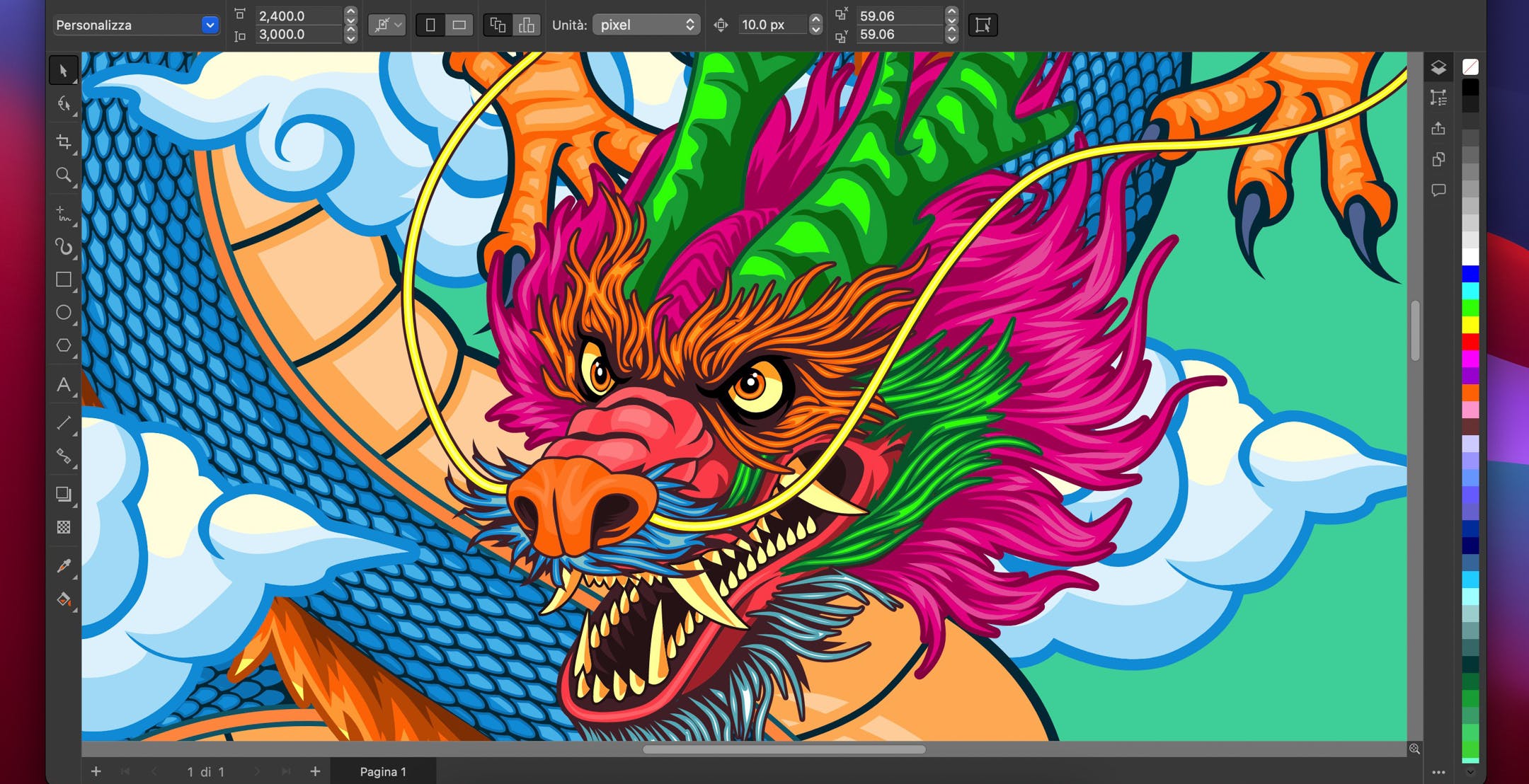Open the Layers docker
Screen dimensions: 1529x784
pos(1438,65)
